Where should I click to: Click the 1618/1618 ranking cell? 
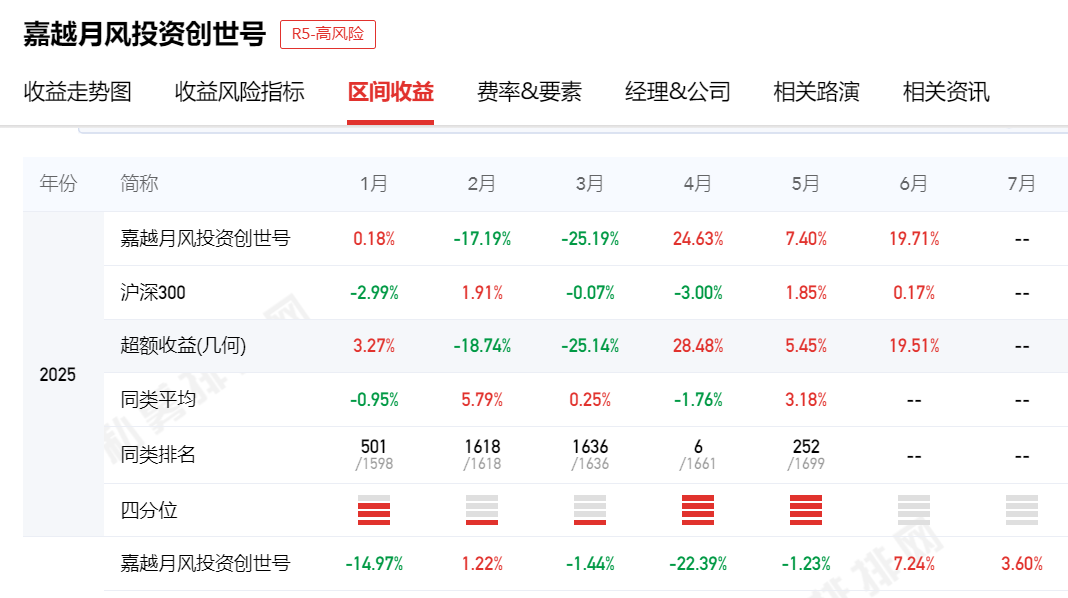[482, 455]
